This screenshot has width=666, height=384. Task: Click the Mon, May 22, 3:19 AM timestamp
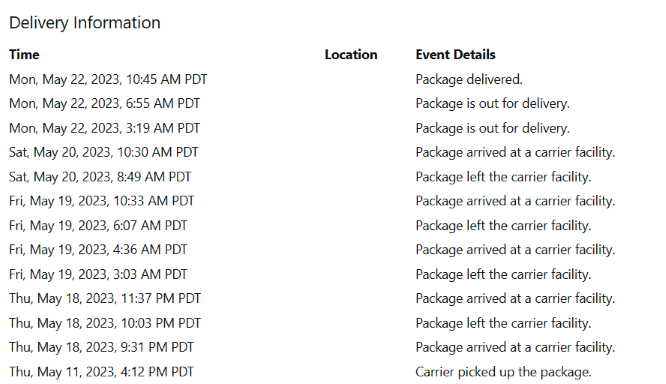pos(104,128)
